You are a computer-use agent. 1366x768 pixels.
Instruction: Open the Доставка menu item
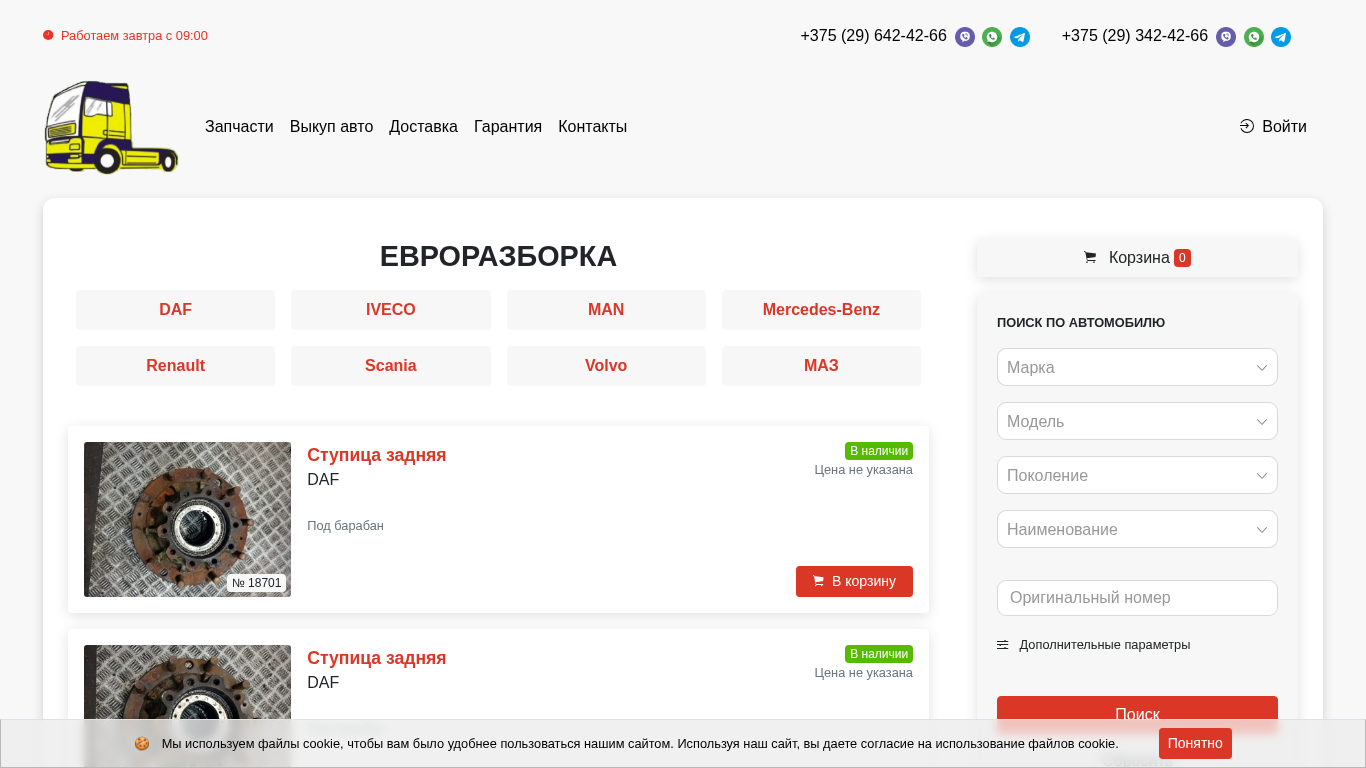click(x=423, y=126)
